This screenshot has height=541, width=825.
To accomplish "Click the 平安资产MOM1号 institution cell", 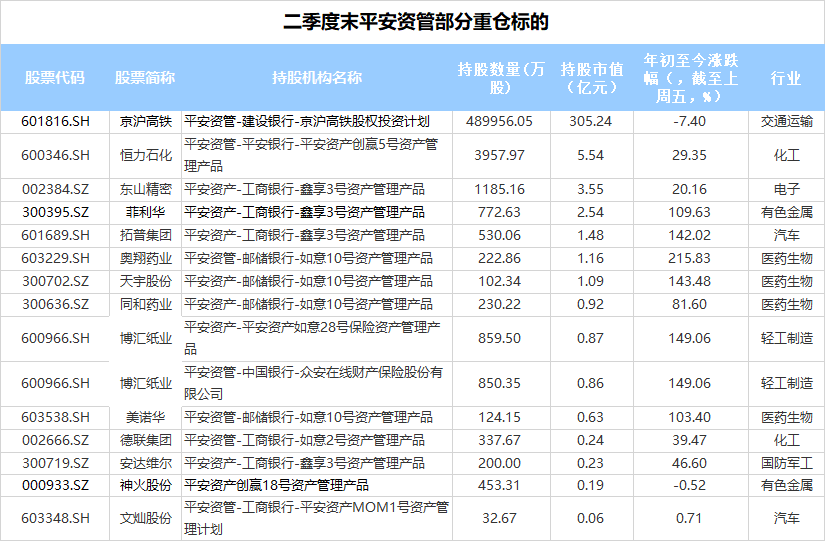I will pos(316,519).
